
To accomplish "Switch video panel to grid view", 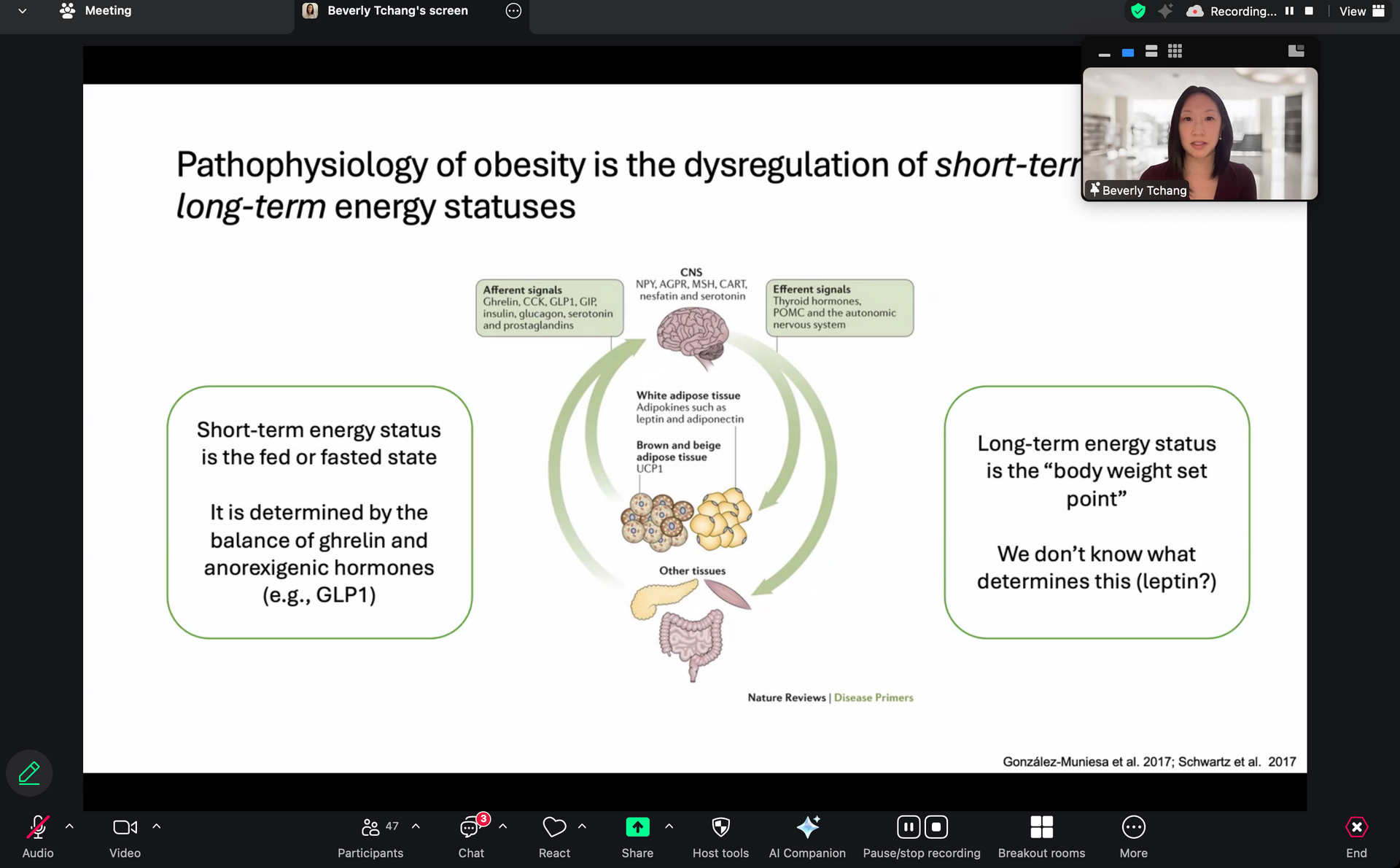I will click(x=1175, y=51).
